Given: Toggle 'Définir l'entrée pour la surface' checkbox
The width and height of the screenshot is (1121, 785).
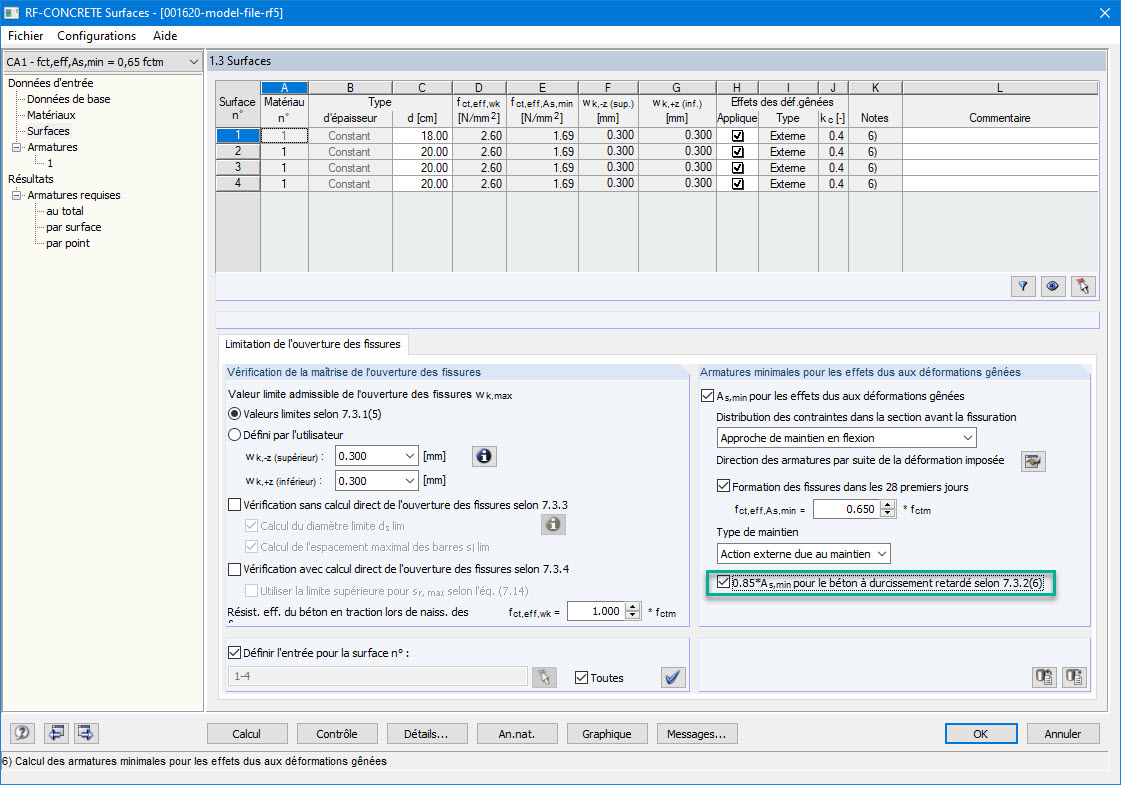Looking at the screenshot, I should (x=234, y=652).
